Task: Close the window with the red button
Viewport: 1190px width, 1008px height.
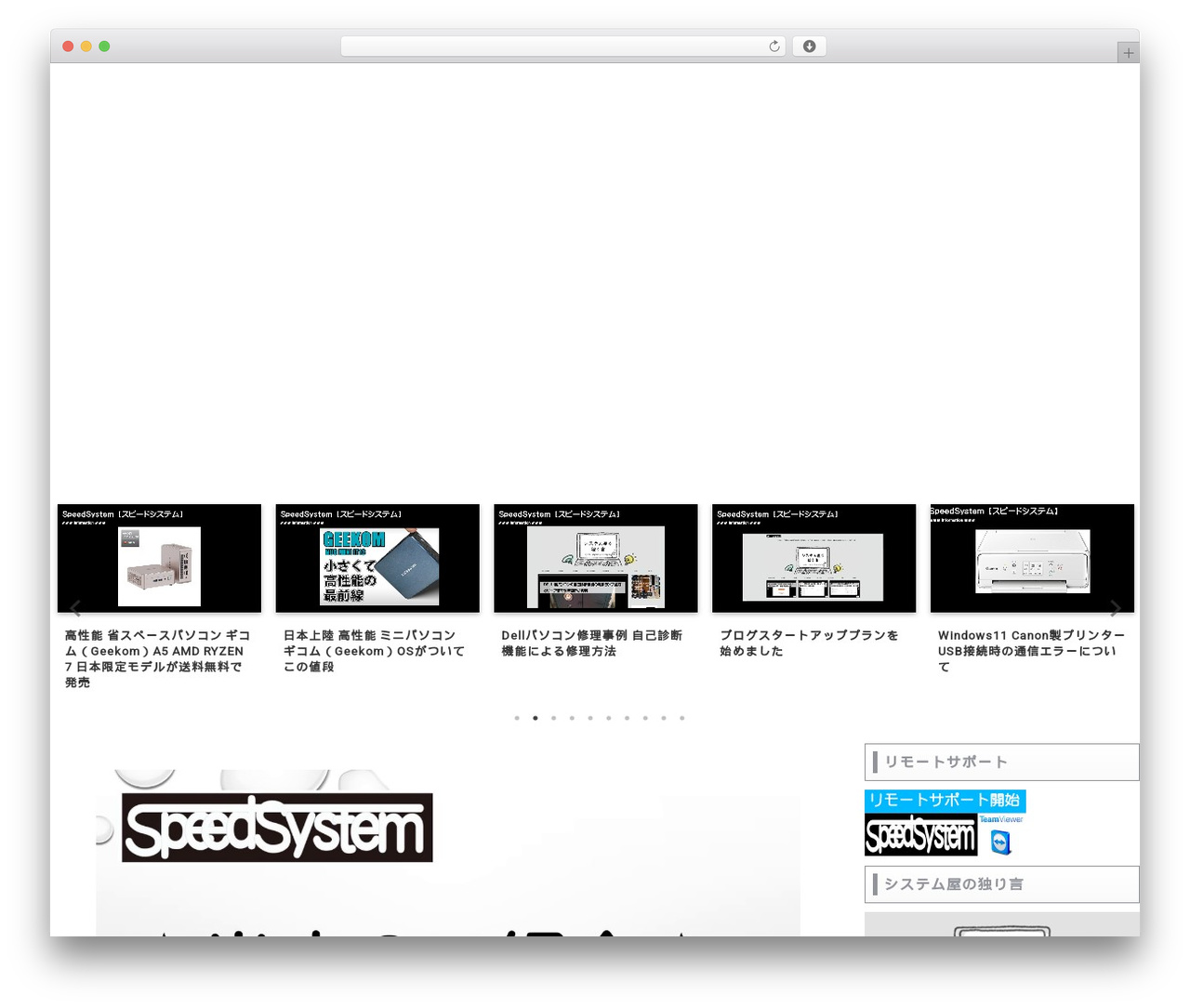Action: pyautogui.click(x=68, y=46)
